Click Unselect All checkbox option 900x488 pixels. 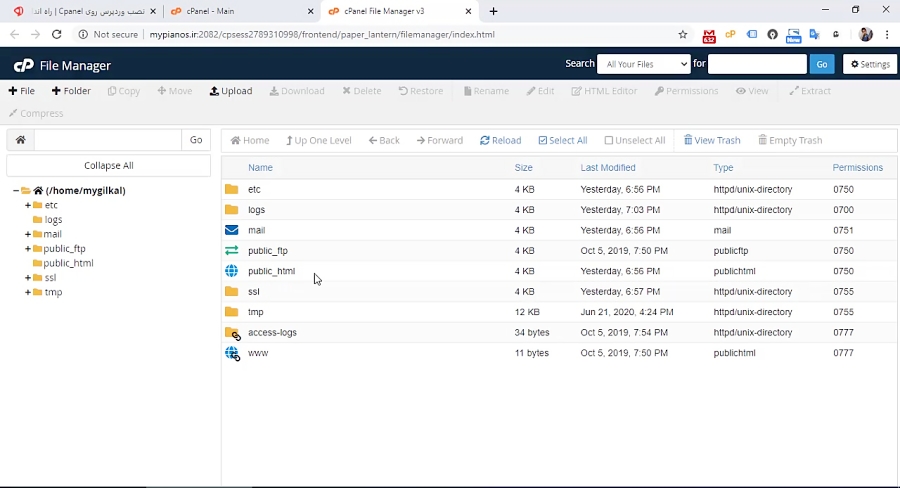tap(635, 141)
